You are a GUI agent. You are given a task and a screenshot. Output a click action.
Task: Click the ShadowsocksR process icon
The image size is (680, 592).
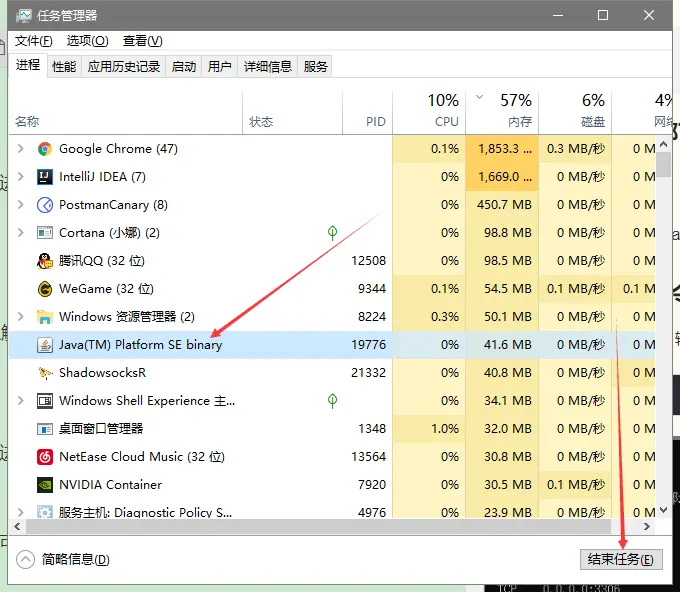(45, 373)
